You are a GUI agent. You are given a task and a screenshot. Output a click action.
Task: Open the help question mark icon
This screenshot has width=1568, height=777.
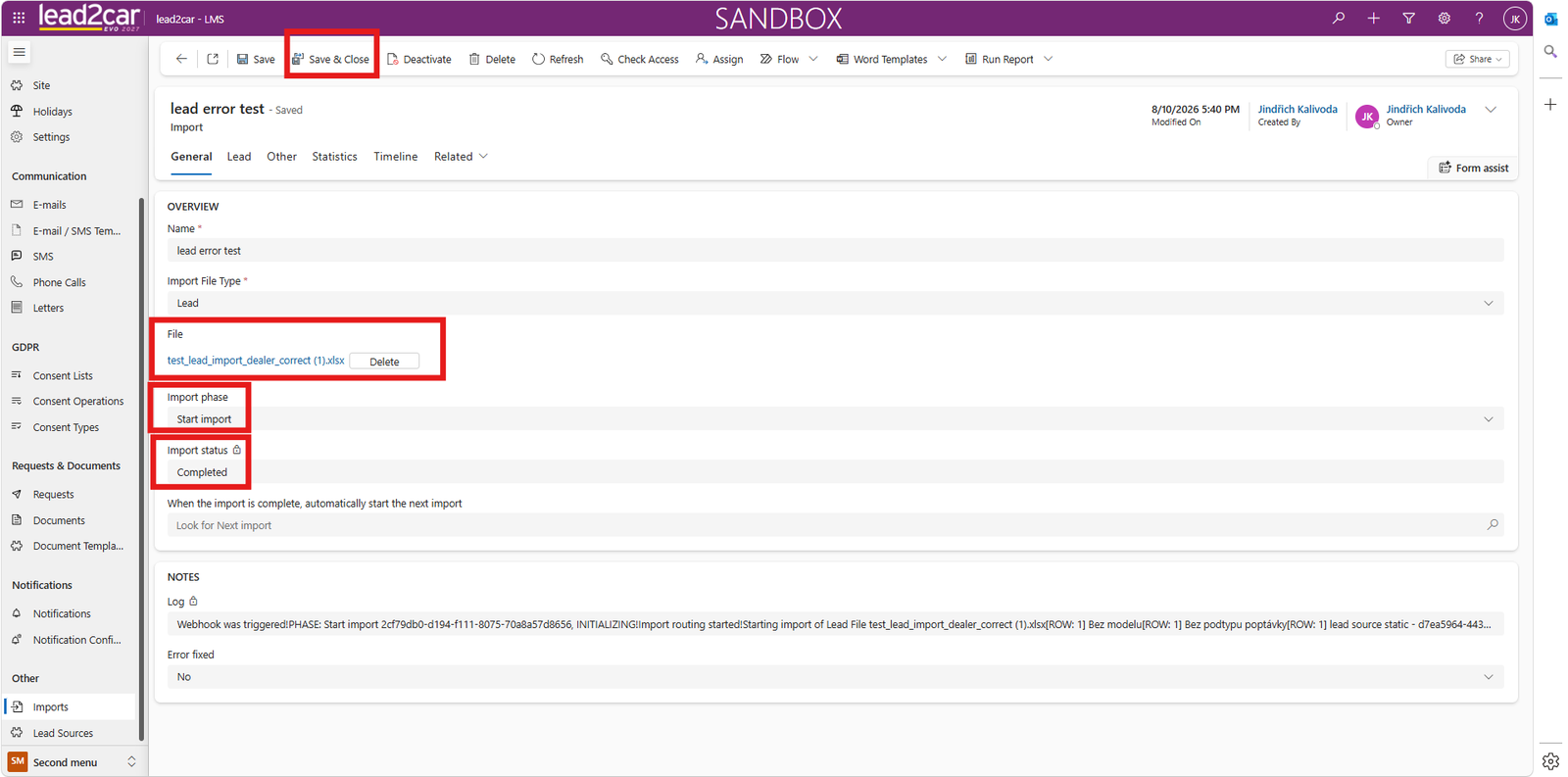click(1480, 18)
